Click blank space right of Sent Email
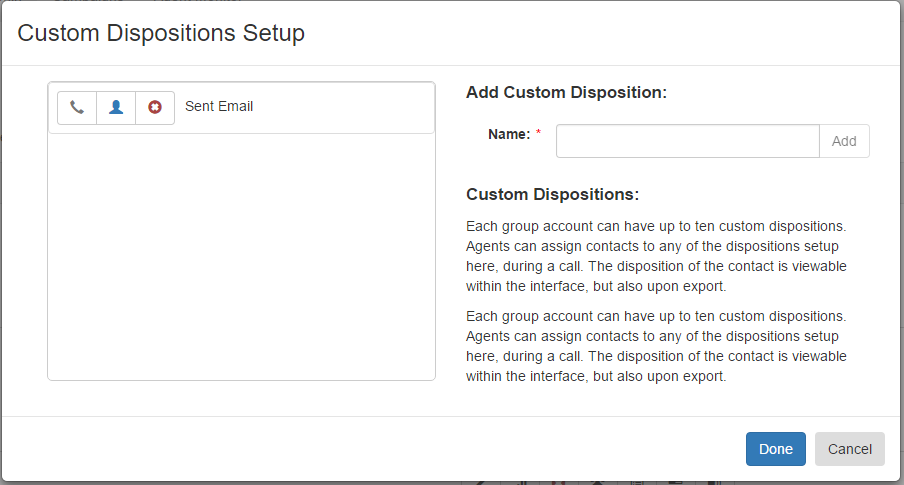Screen dimensions: 904x485 (x=343, y=107)
